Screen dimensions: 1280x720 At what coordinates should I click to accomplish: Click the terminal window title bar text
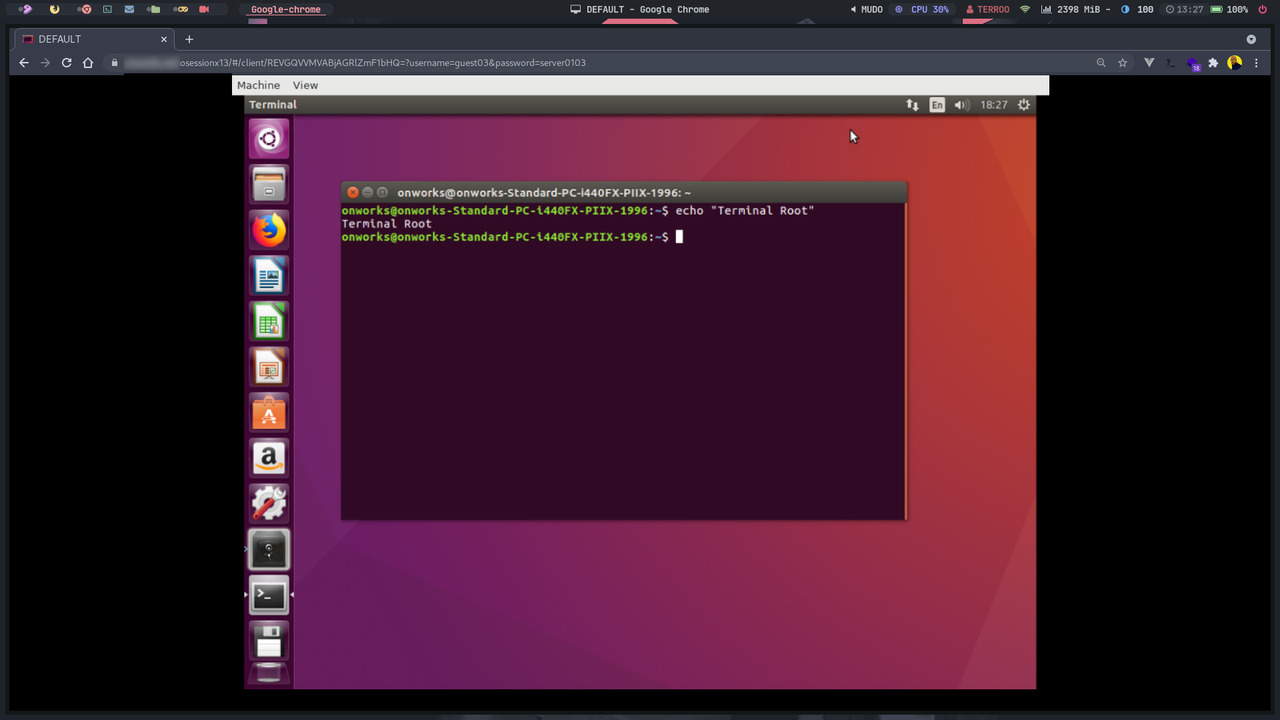[544, 192]
